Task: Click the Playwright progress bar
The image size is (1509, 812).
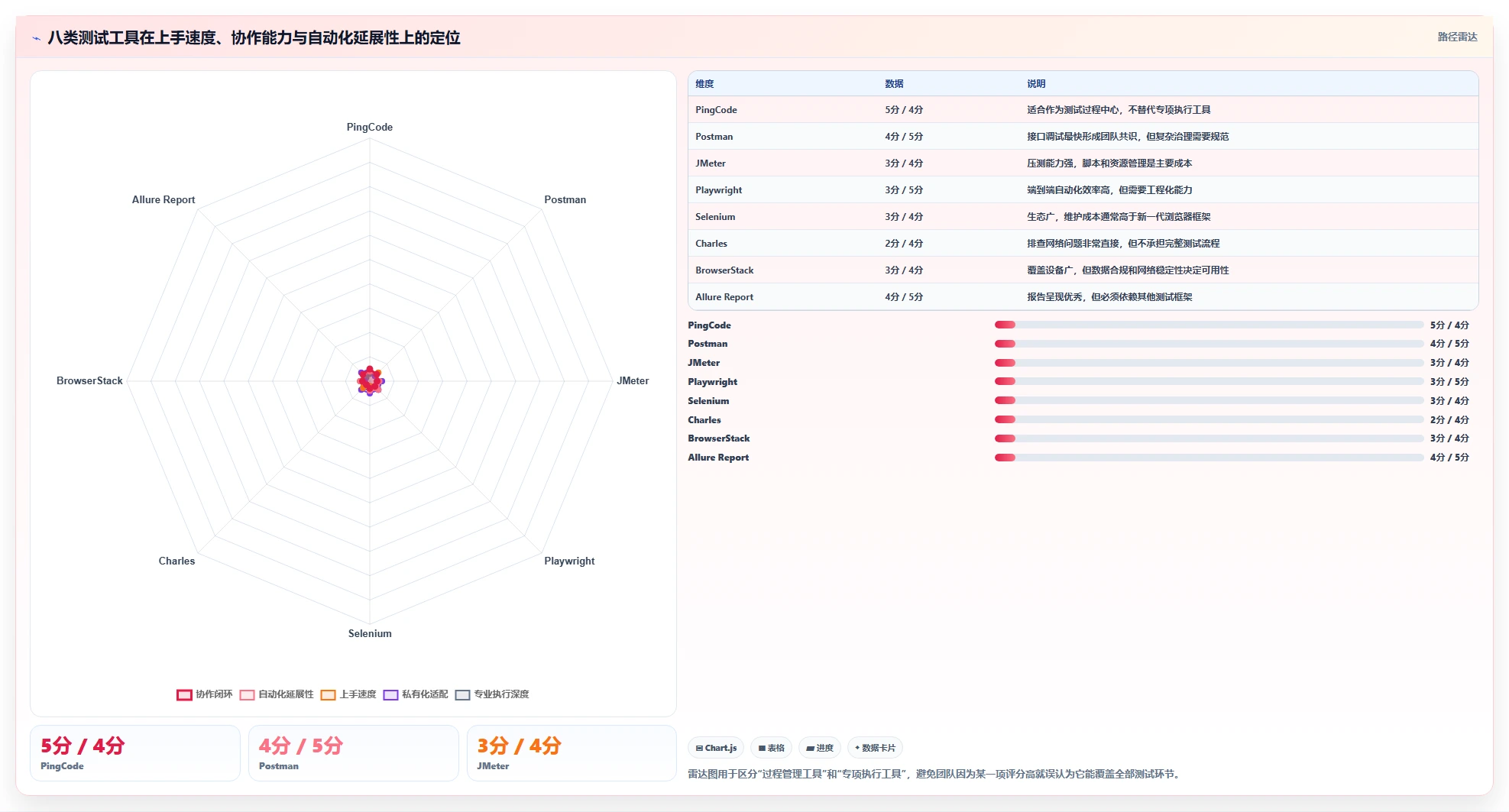Action: click(x=1209, y=381)
